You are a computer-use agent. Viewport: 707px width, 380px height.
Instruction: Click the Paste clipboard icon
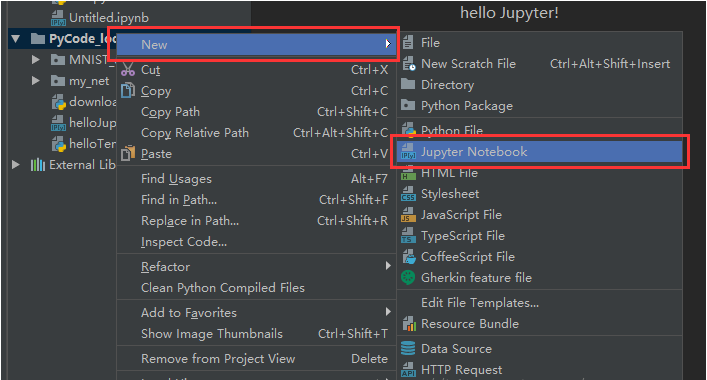click(128, 154)
